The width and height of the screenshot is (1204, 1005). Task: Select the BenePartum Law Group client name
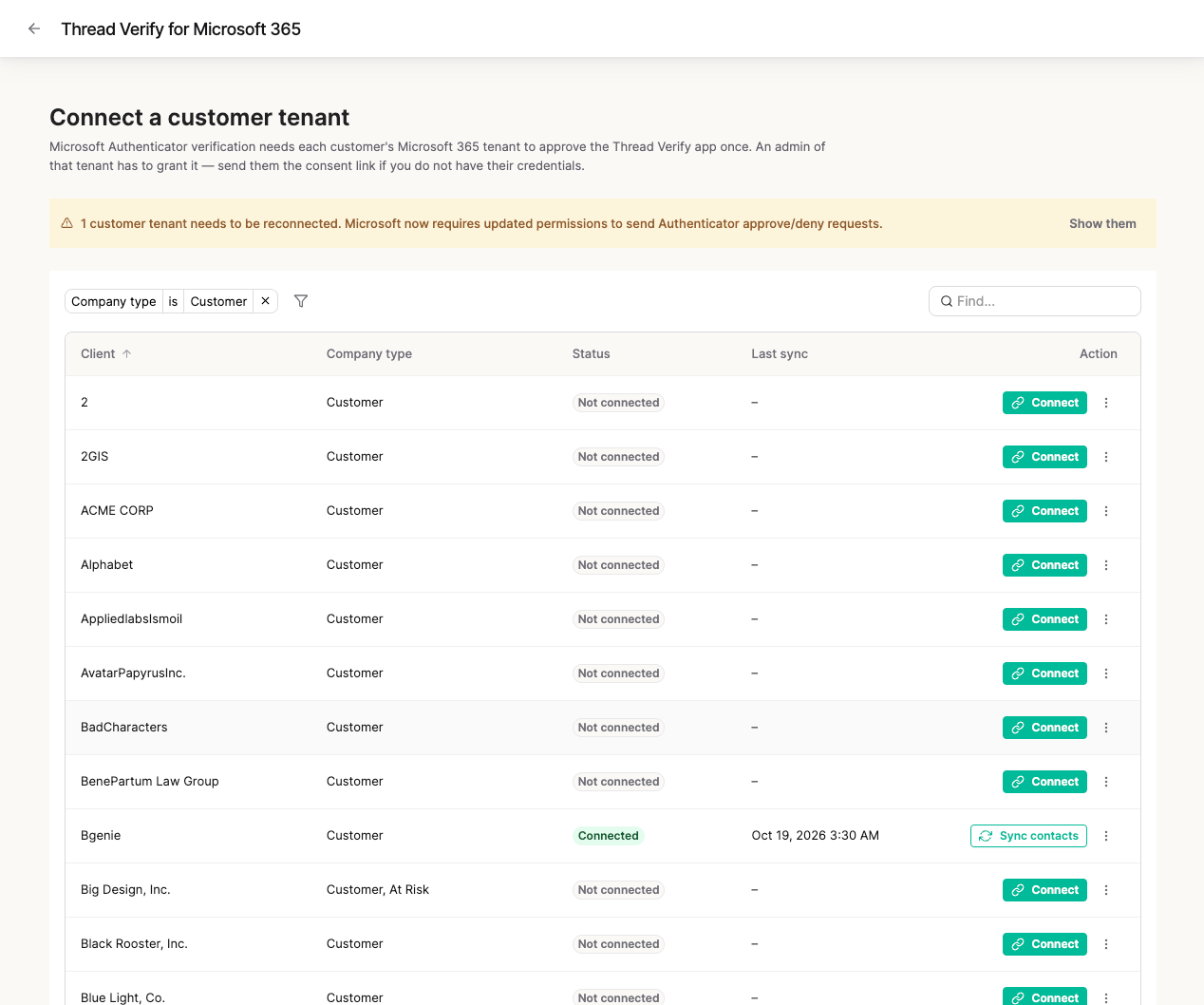pos(150,782)
